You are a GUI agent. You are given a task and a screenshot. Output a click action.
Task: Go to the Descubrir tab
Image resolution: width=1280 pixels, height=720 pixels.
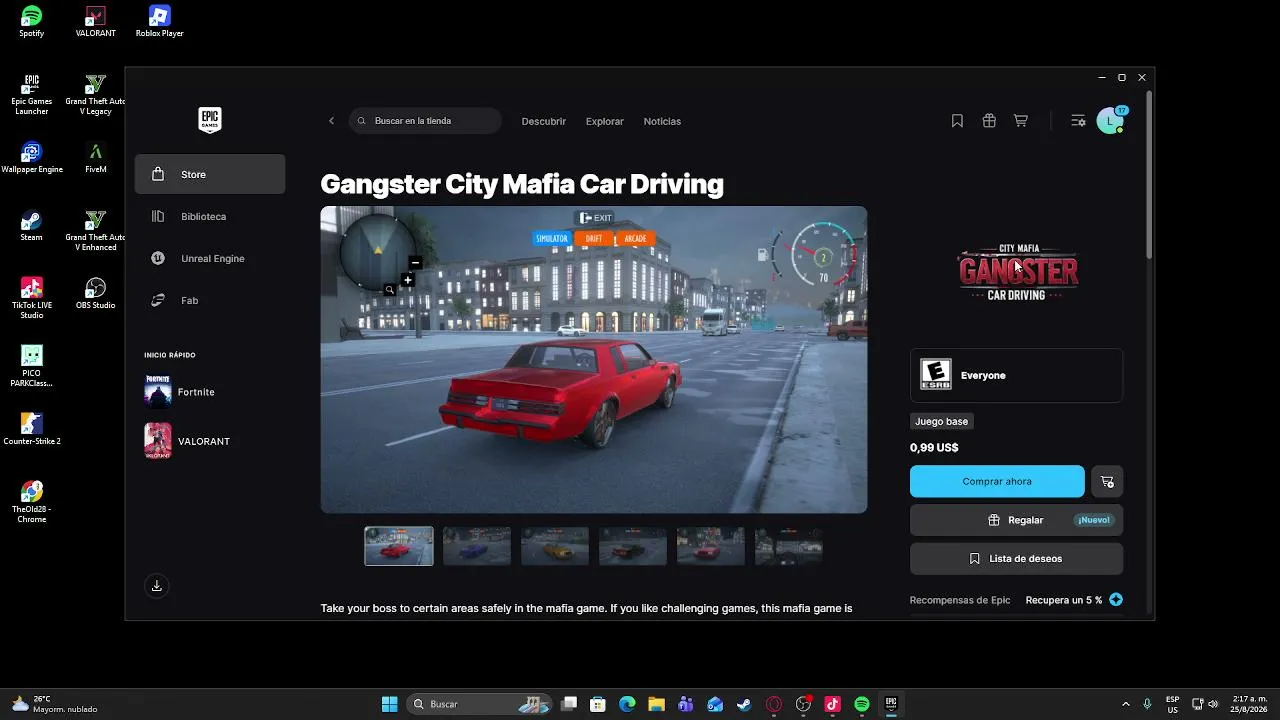[x=544, y=121]
